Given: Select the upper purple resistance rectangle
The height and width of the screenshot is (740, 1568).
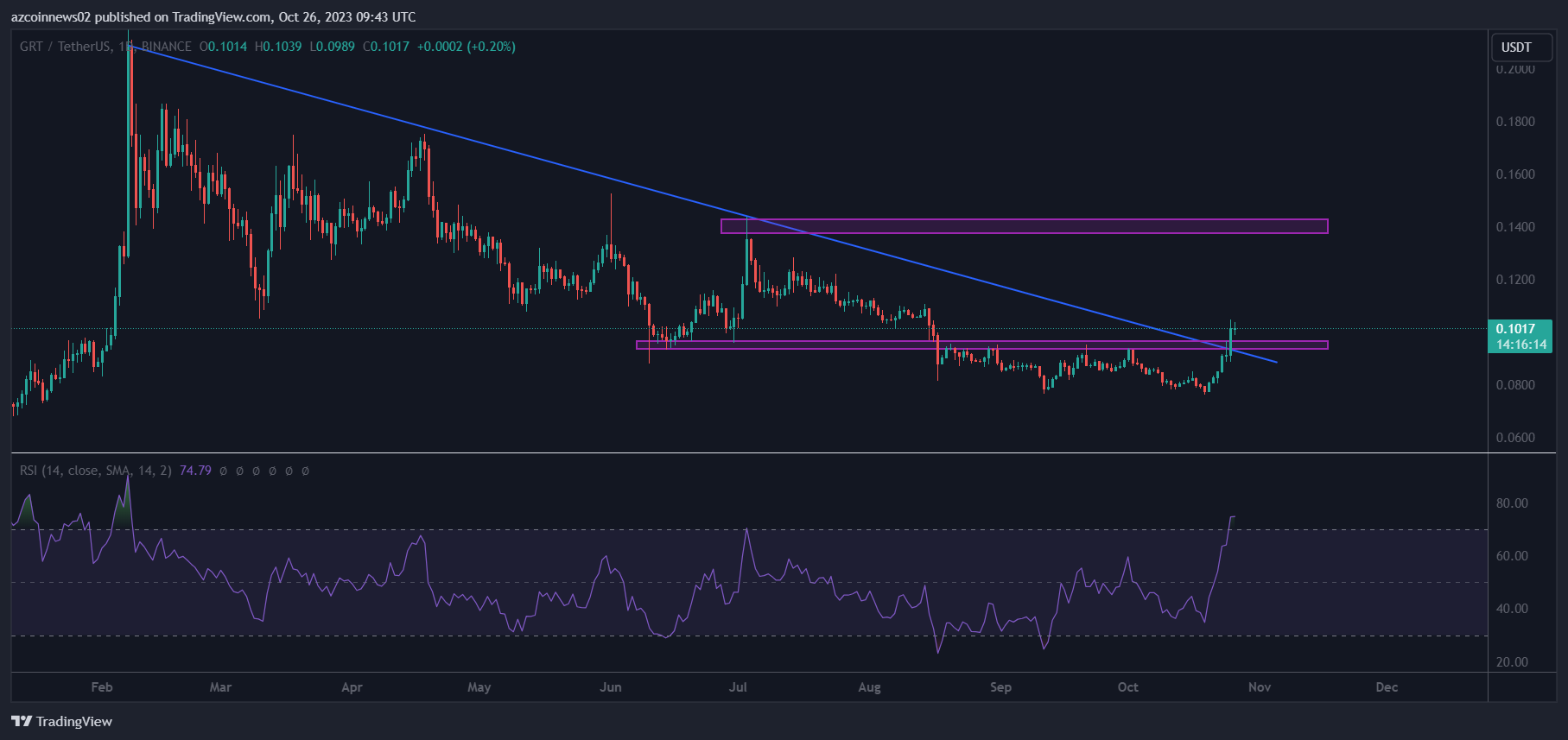Looking at the screenshot, I should point(1025,226).
